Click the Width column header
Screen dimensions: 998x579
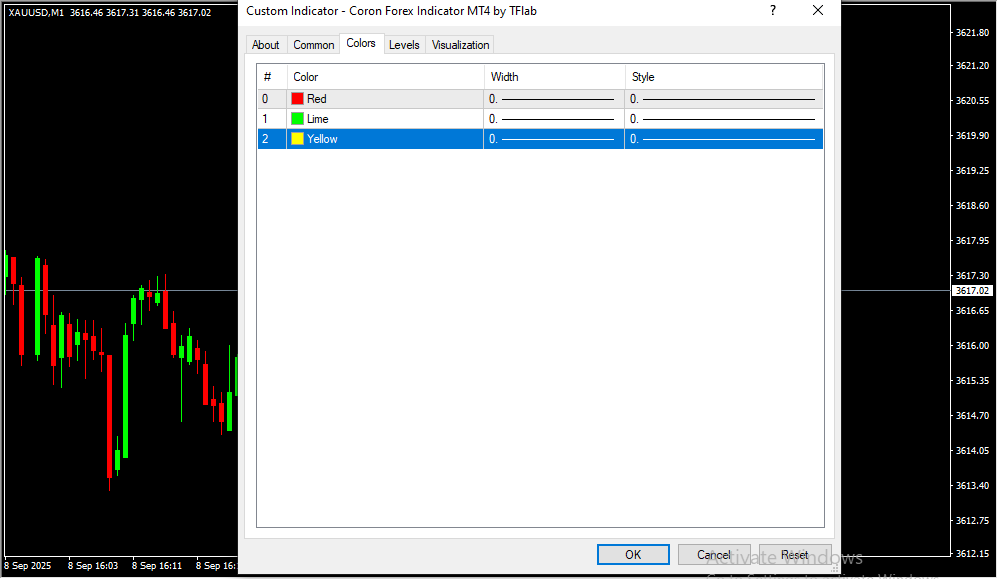pyautogui.click(x=554, y=77)
